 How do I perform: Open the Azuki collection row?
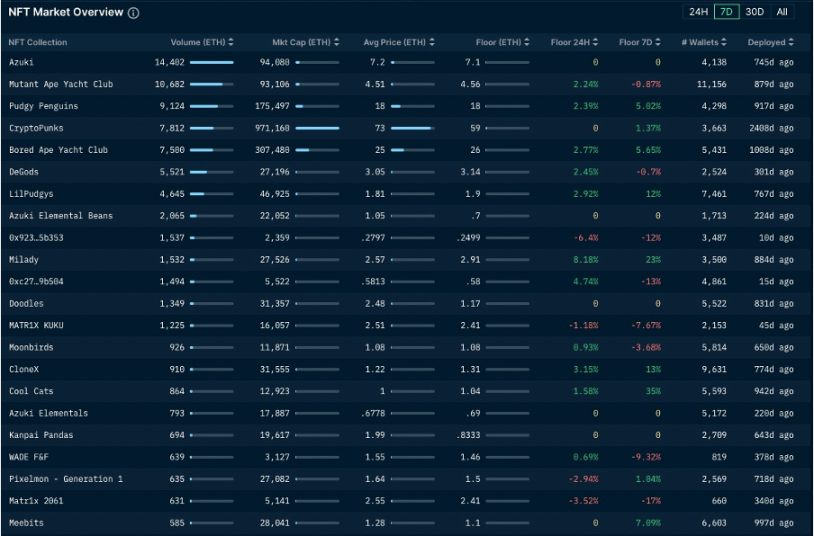click(406, 62)
